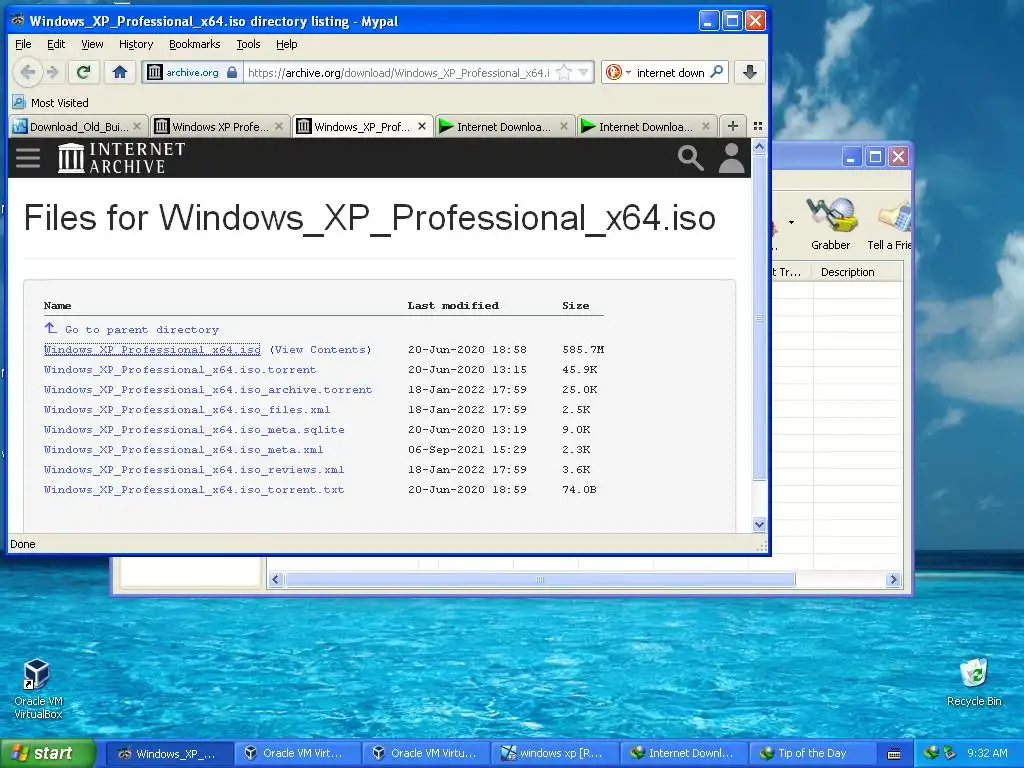Open the iso_archive.torrent file link
Image resolution: width=1024 pixels, height=768 pixels.
[x=208, y=390]
